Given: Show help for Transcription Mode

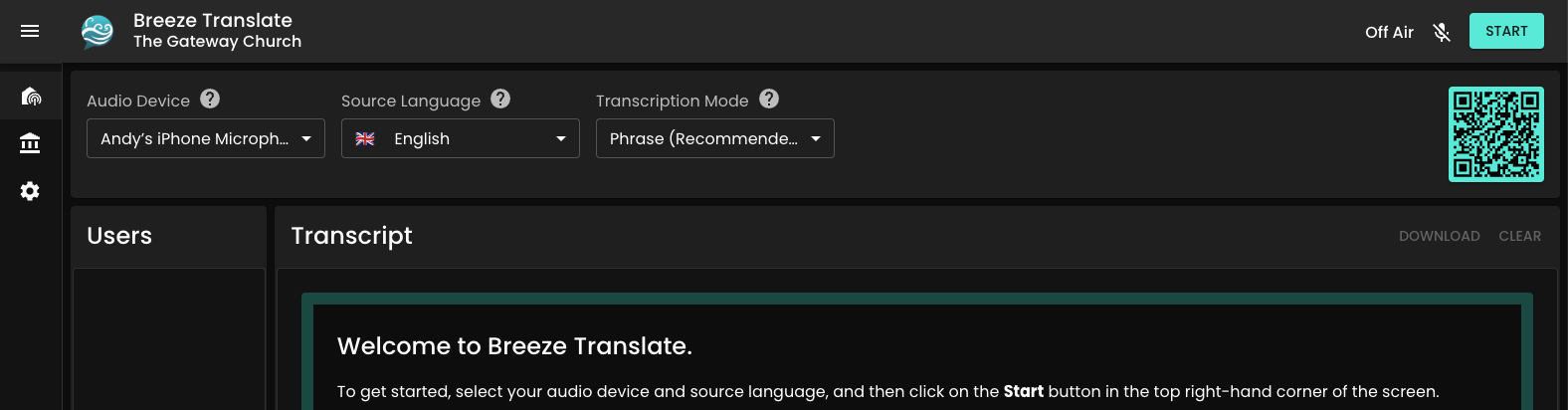Looking at the screenshot, I should 769,99.
